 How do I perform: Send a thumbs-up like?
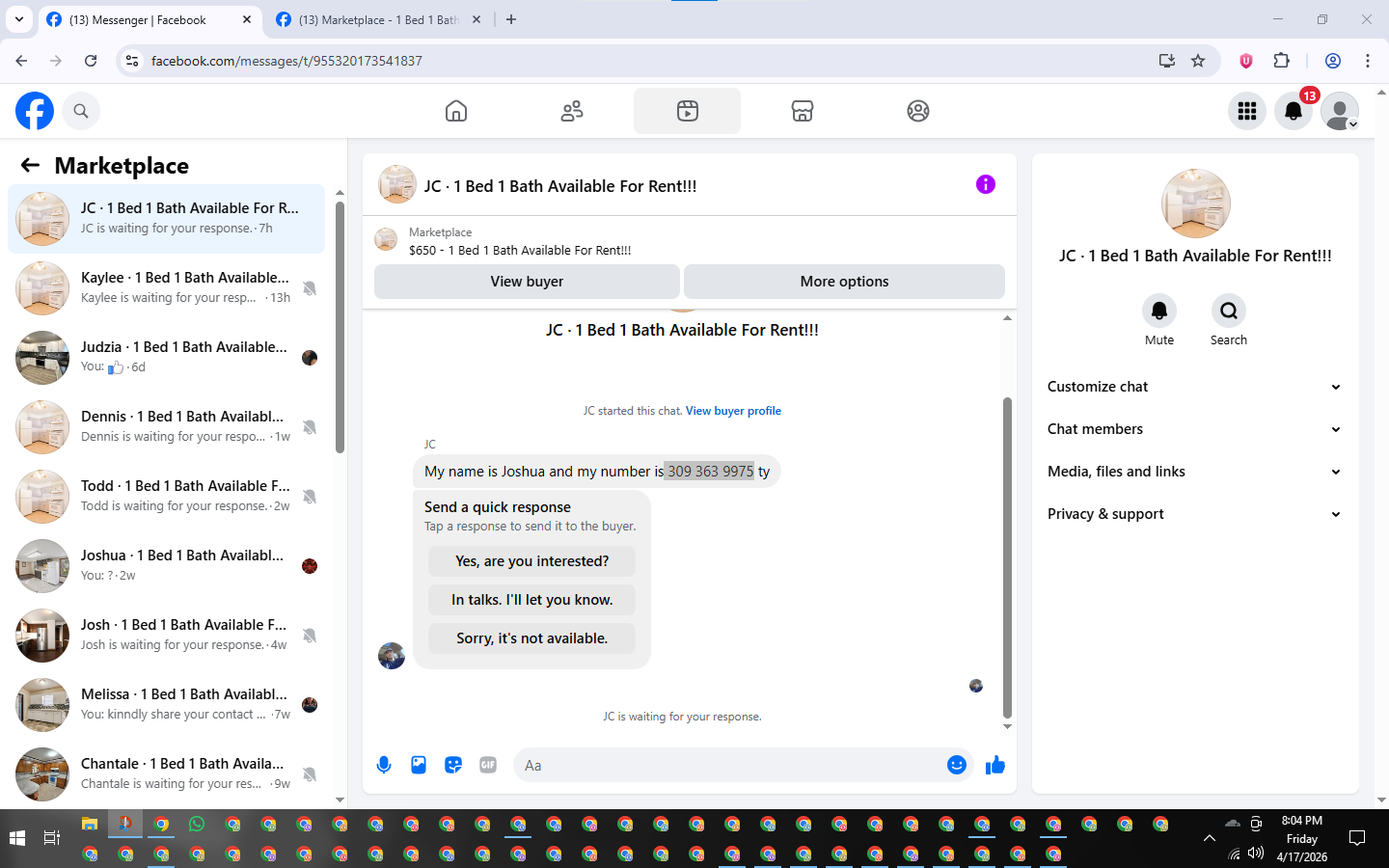(995, 765)
